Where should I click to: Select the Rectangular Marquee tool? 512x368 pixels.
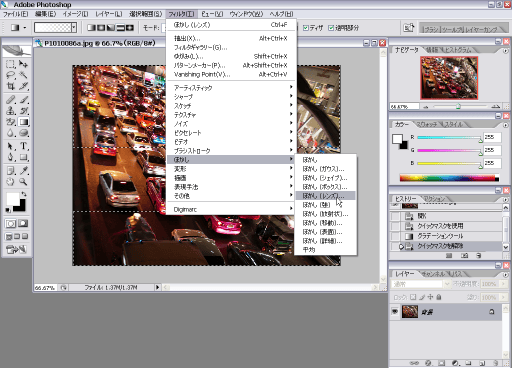point(11,64)
